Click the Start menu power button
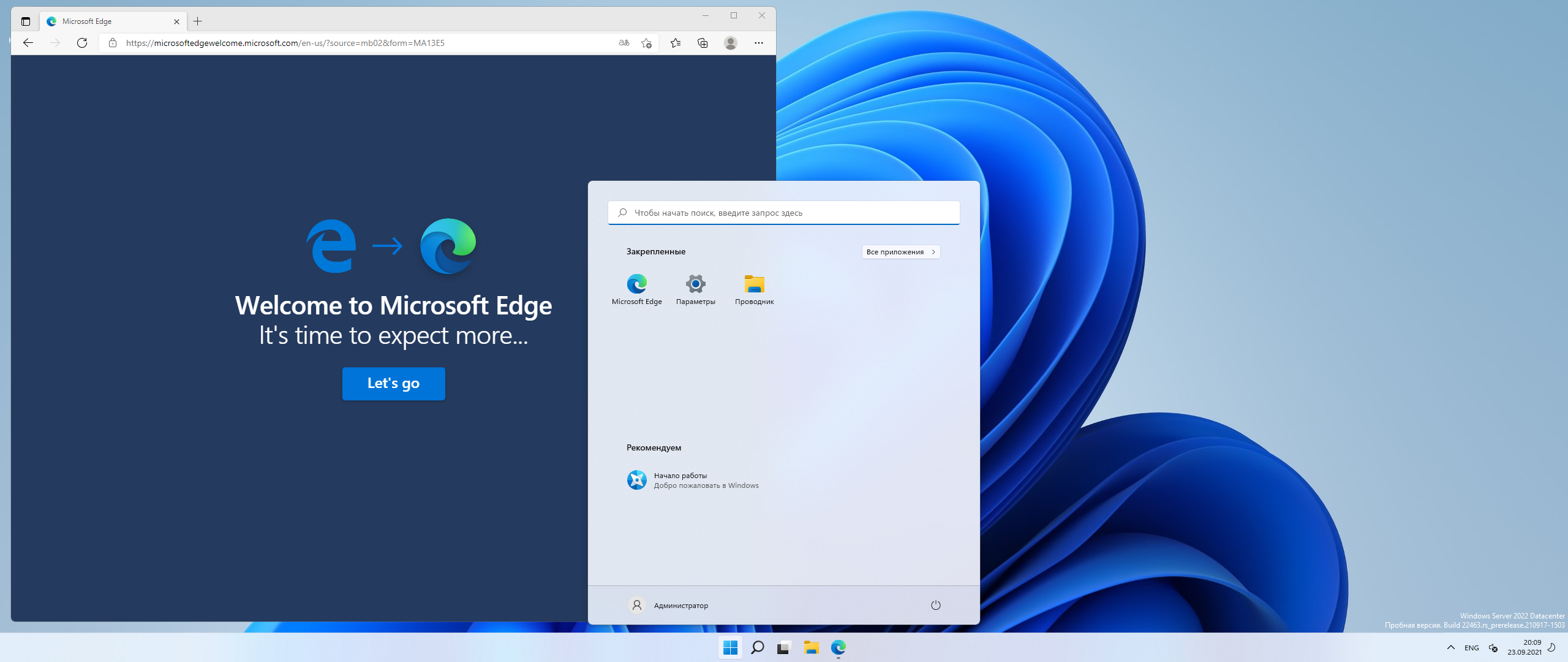Screen dimensions: 1568x662 coord(936,606)
